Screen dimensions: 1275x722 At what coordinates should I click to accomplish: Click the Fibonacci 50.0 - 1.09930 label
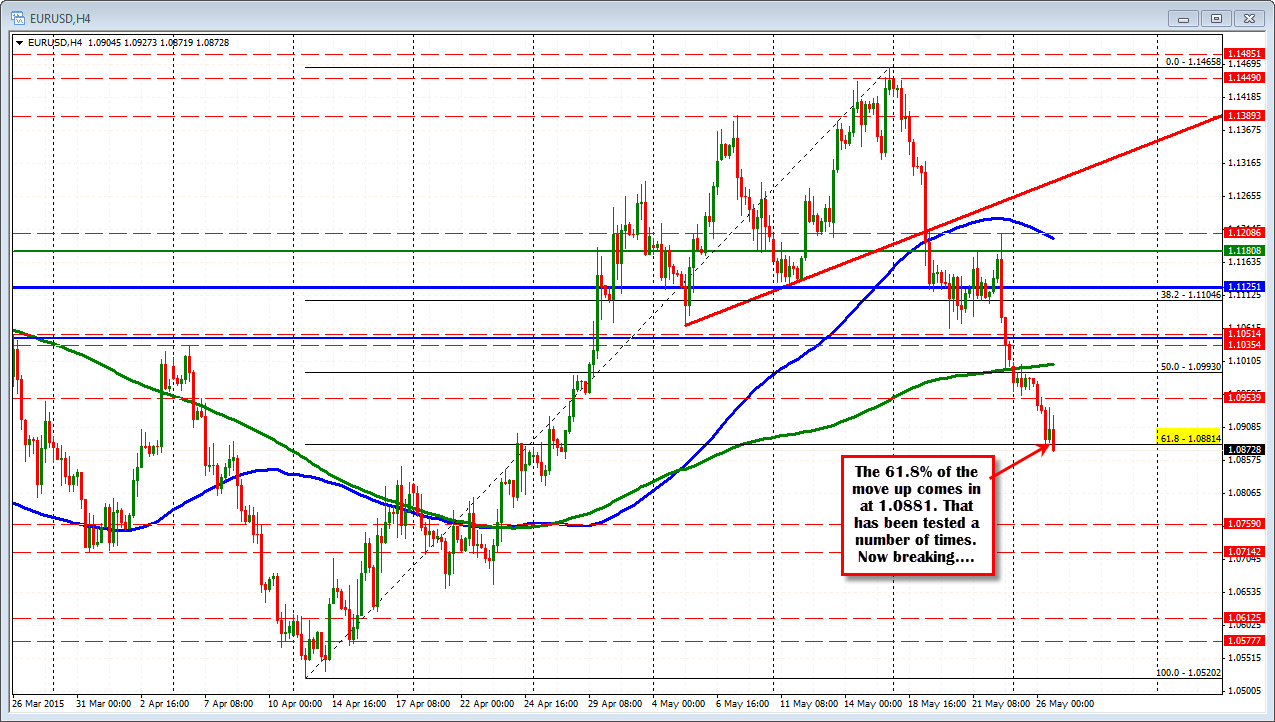1191,367
